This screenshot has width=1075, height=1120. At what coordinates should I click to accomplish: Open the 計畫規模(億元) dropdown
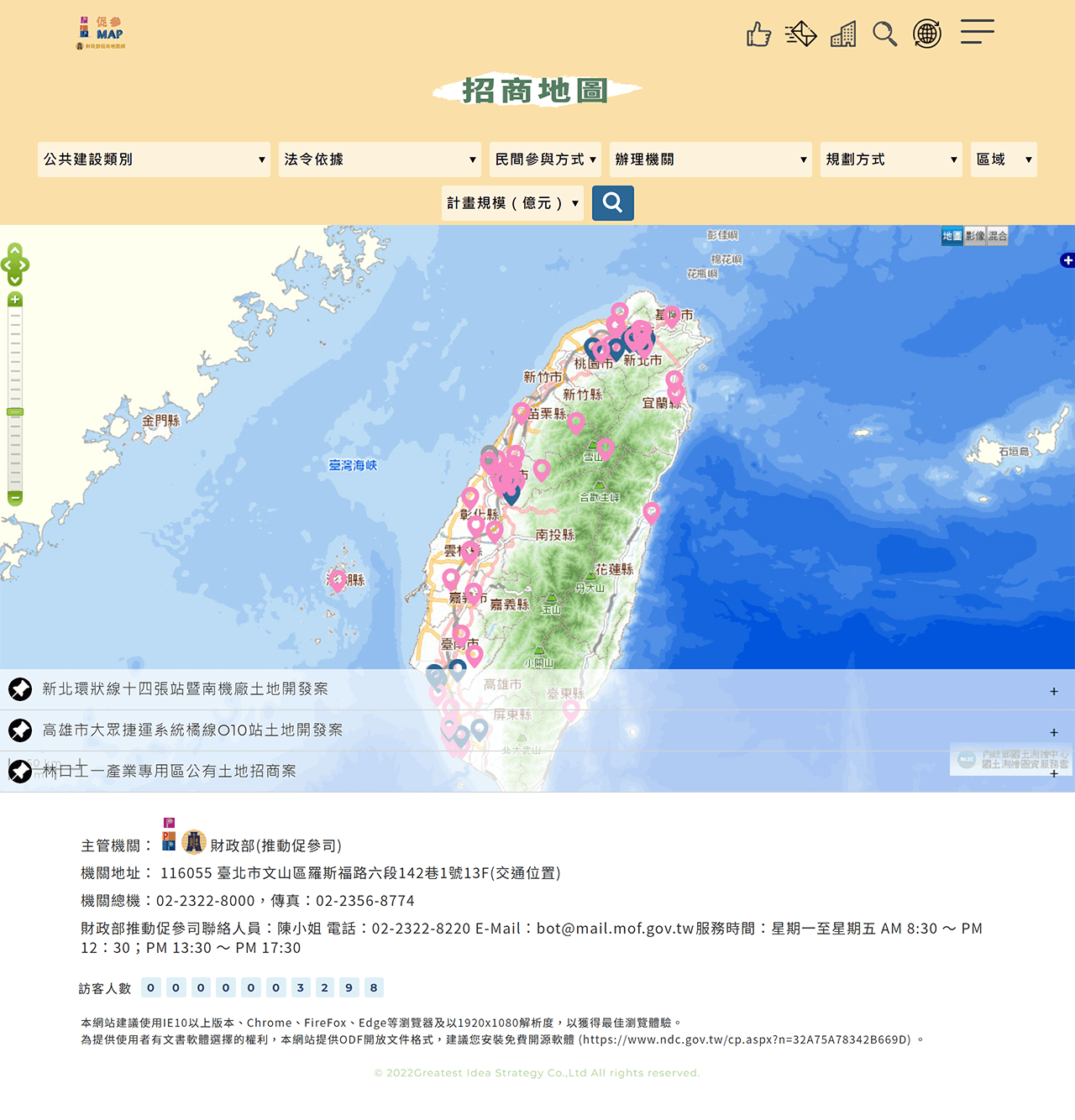click(x=512, y=203)
